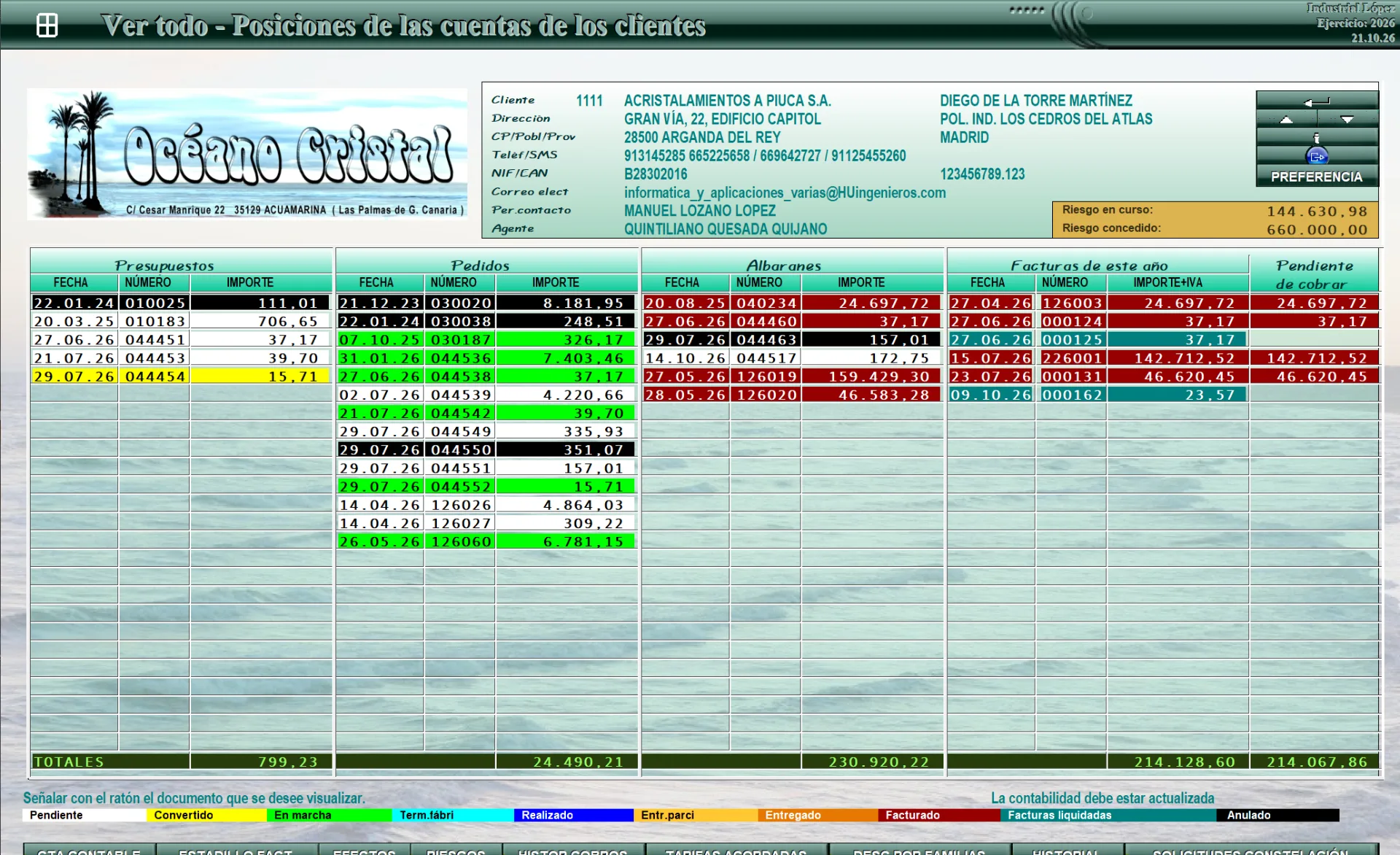Click the Facturas liquidadas legend swatch
This screenshot has width=1400, height=855.
pos(1108,815)
